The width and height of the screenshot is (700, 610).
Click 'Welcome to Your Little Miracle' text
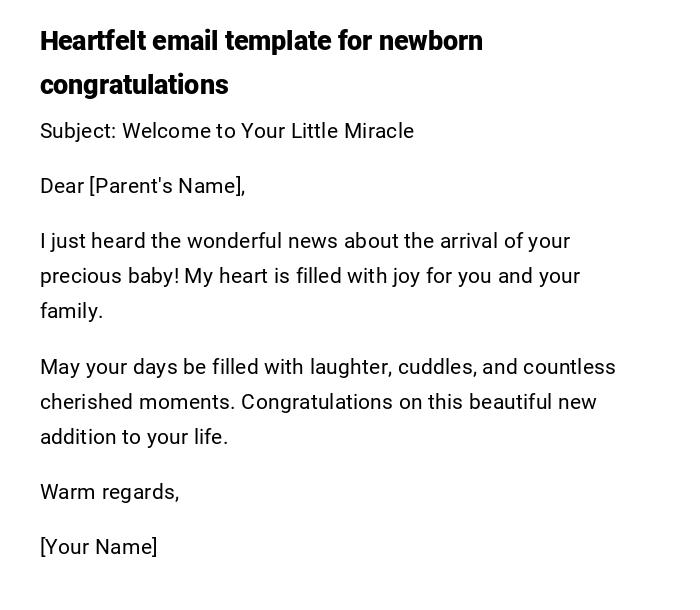pos(268,131)
